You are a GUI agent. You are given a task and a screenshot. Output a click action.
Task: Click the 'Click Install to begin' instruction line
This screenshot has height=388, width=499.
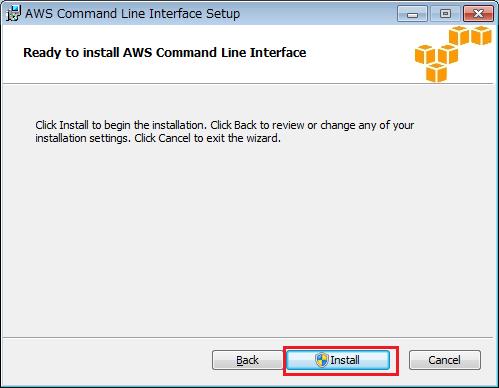[x=225, y=125]
